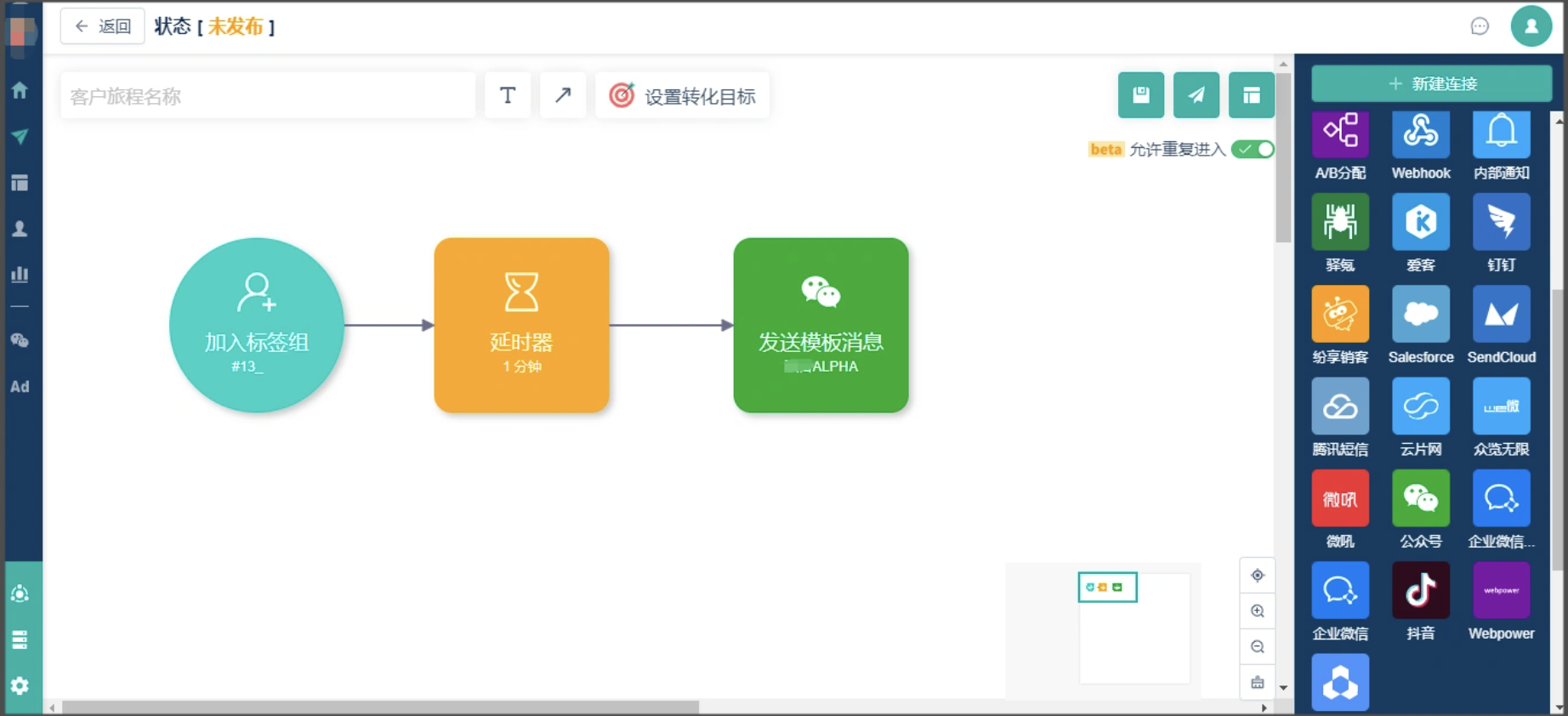Viewport: 1568px width, 716px height.
Task: Click the customer journey name input field
Action: click(268, 96)
